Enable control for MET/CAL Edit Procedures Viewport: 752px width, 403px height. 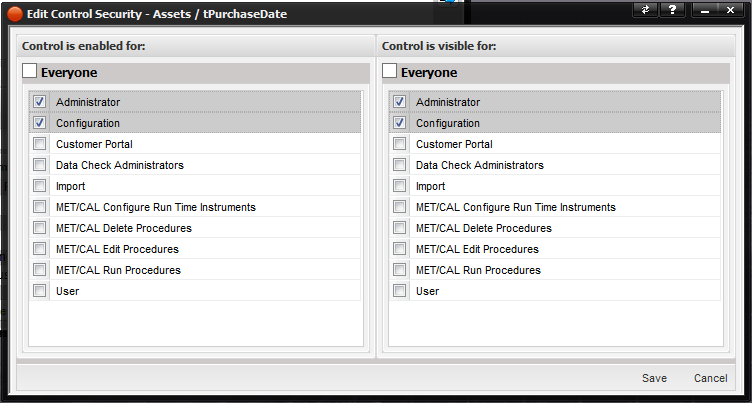coord(39,249)
